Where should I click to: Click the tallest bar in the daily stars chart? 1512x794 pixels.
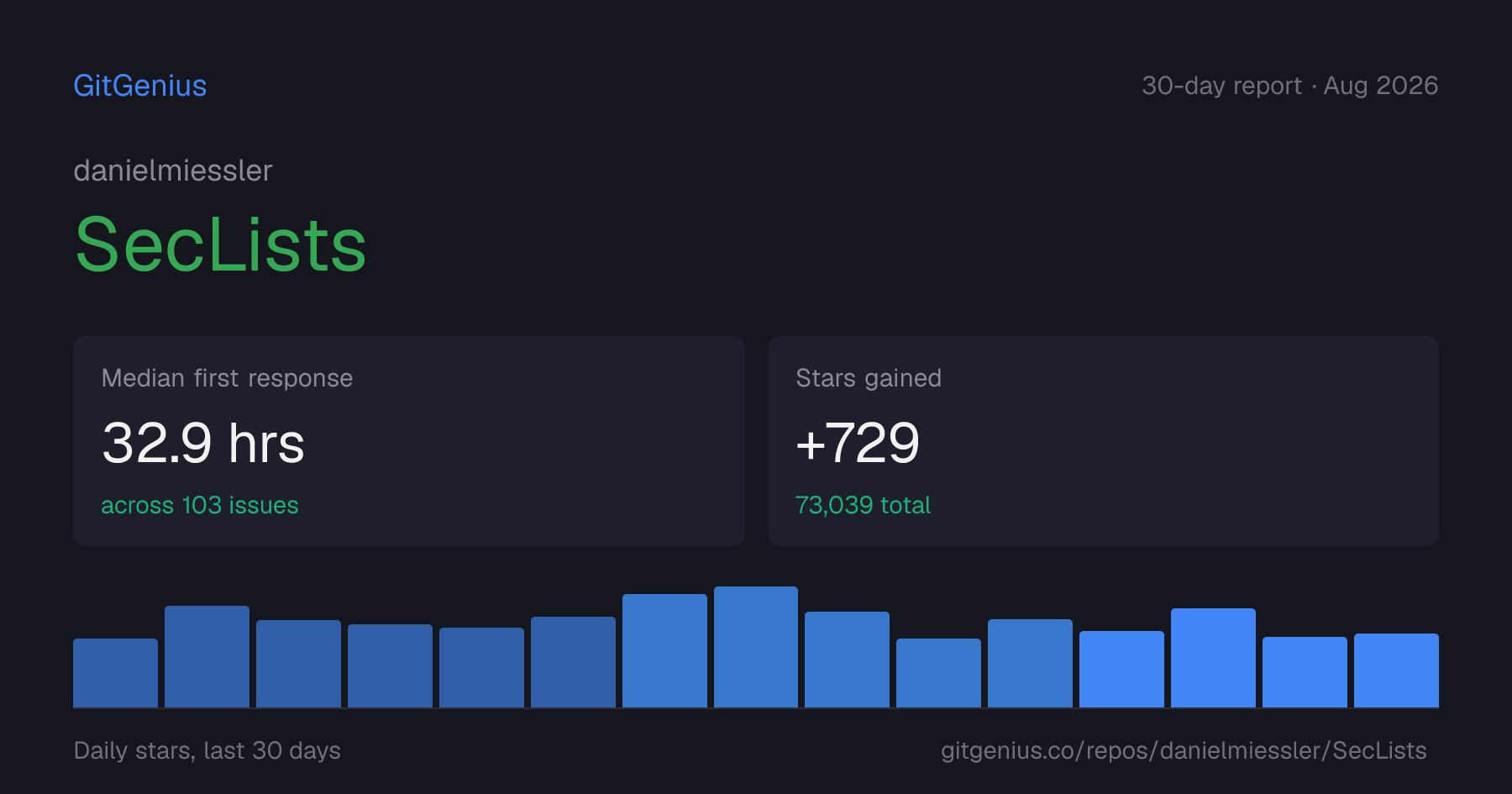pyautogui.click(x=756, y=647)
